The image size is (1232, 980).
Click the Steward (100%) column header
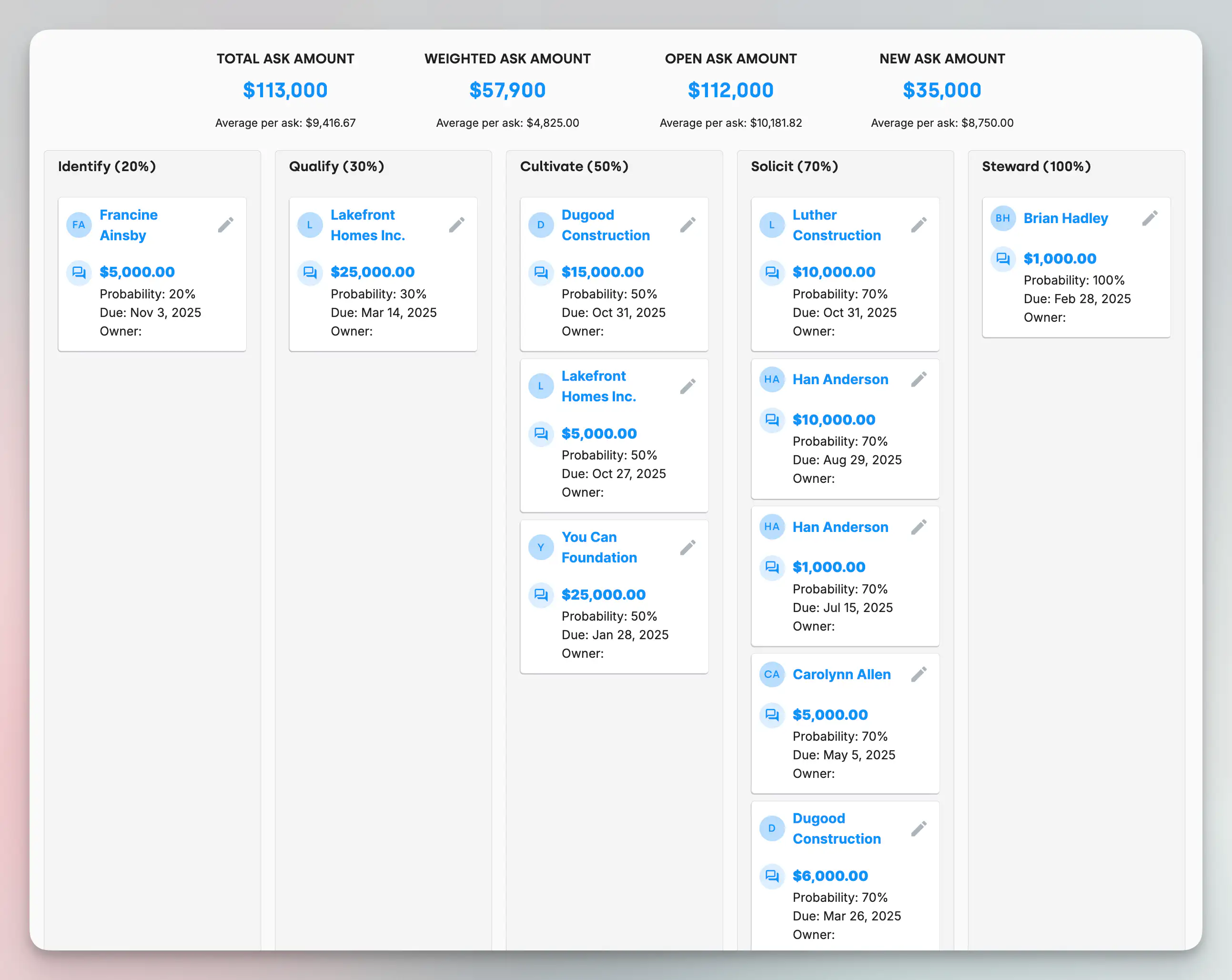point(1036,166)
